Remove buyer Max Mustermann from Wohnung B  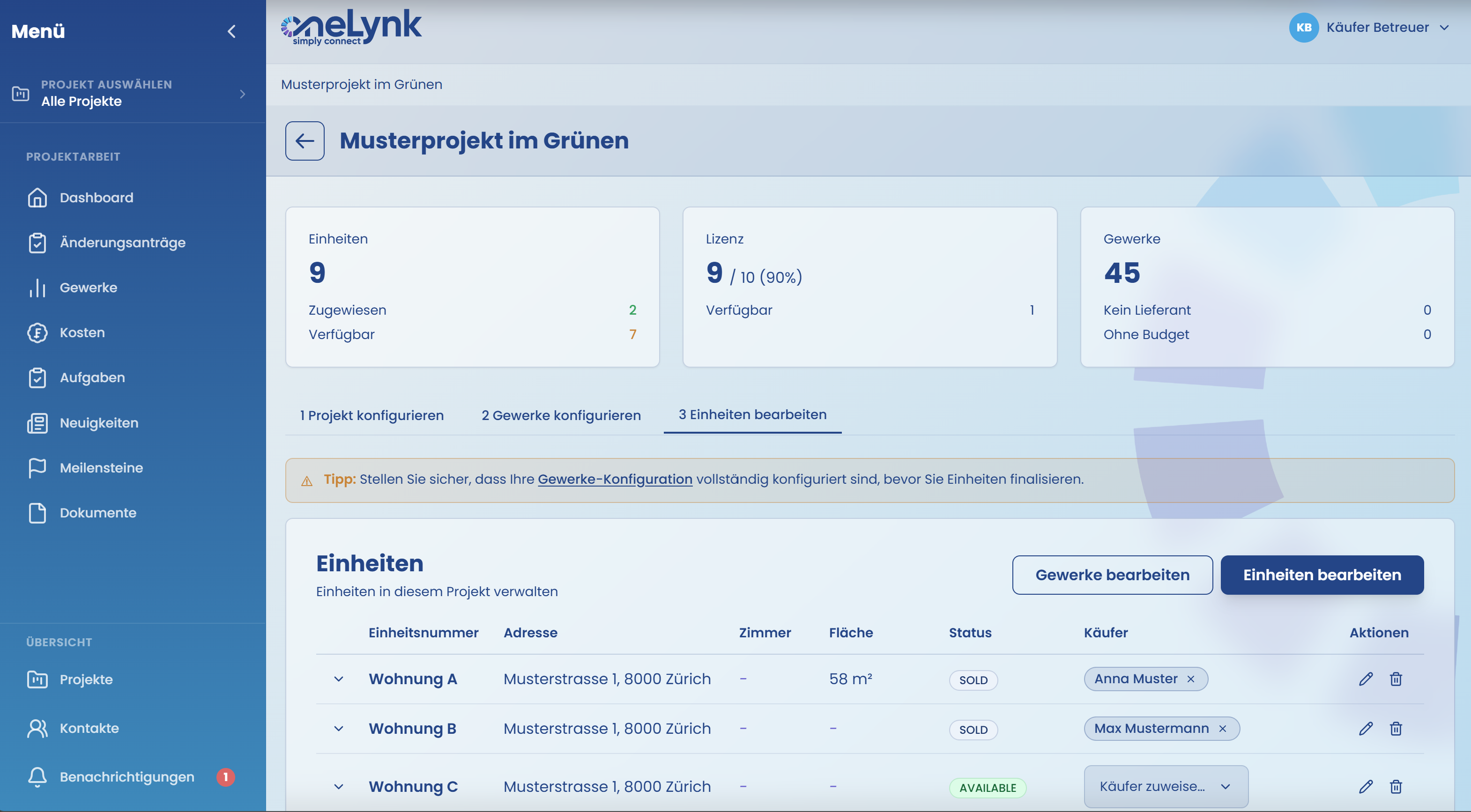[1223, 729]
